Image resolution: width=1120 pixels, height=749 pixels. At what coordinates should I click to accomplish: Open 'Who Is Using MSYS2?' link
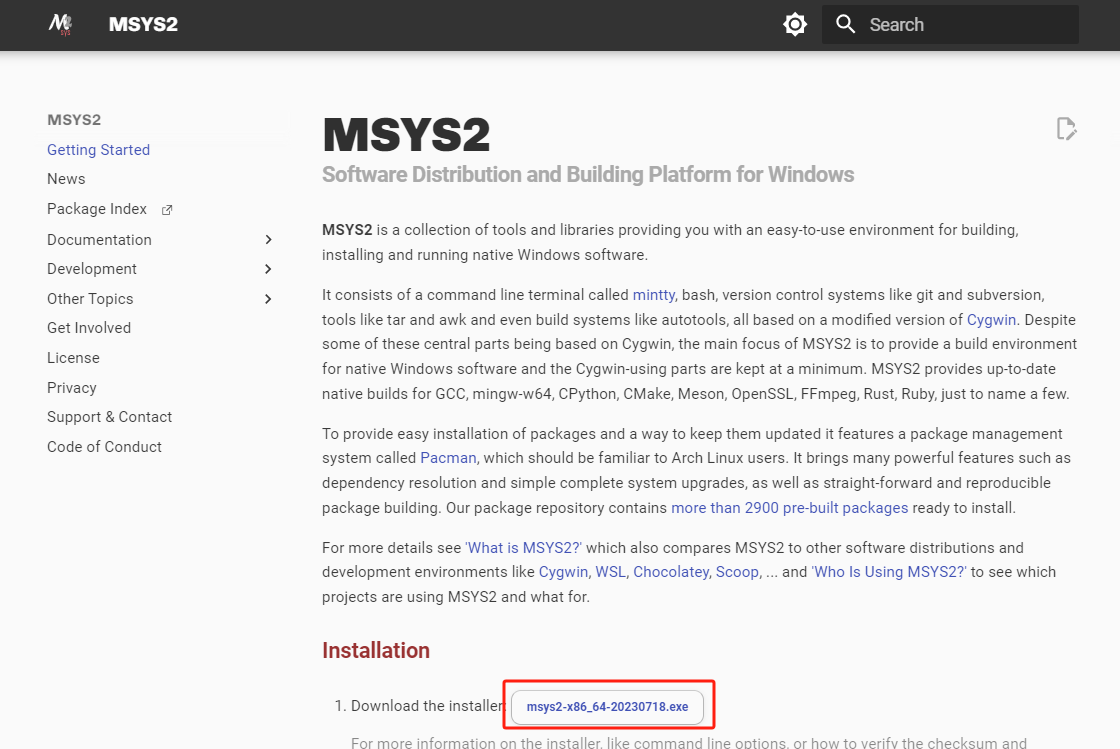889,572
